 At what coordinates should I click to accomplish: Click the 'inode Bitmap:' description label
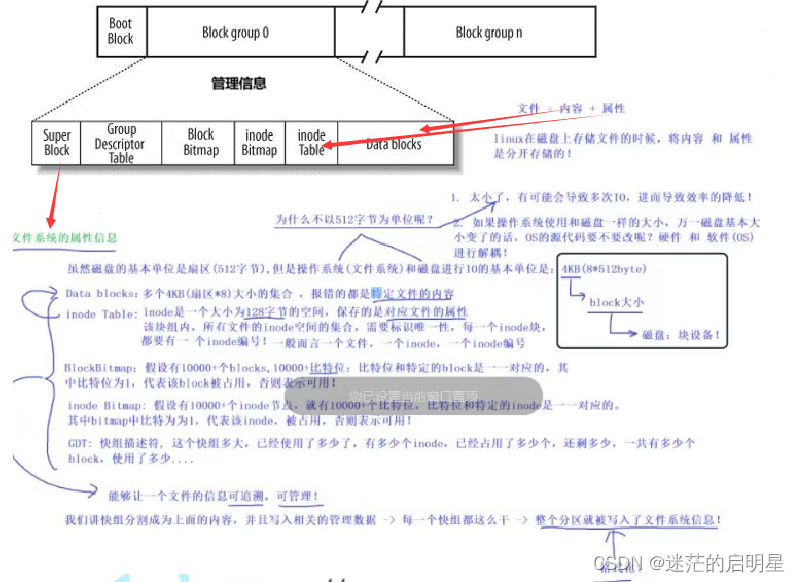click(x=107, y=406)
